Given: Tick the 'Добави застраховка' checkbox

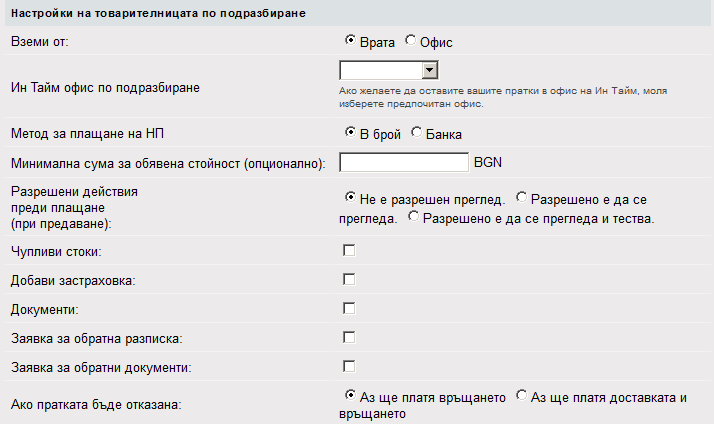Looking at the screenshot, I should click(x=350, y=279).
